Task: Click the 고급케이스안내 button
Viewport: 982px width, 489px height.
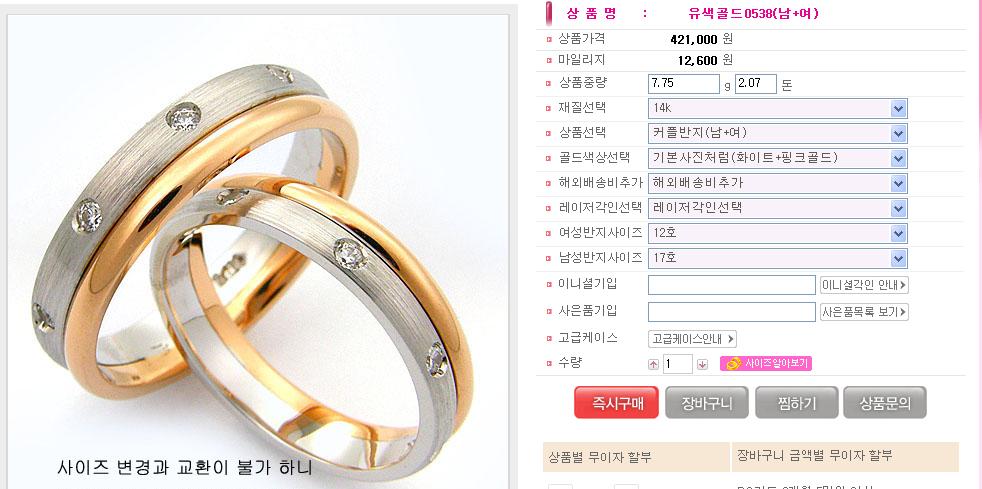Action: pos(692,339)
